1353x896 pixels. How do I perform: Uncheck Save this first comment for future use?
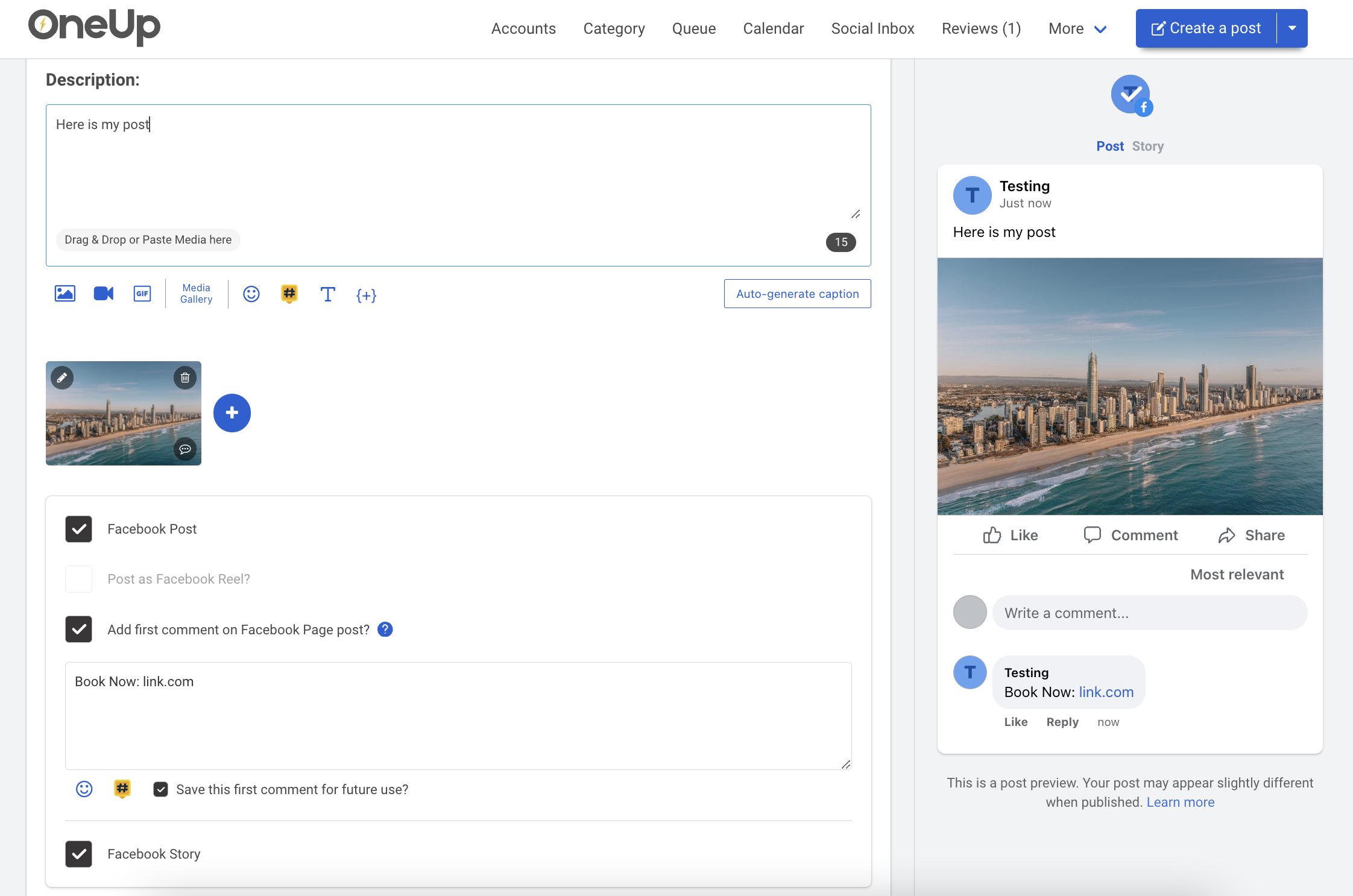[x=160, y=789]
